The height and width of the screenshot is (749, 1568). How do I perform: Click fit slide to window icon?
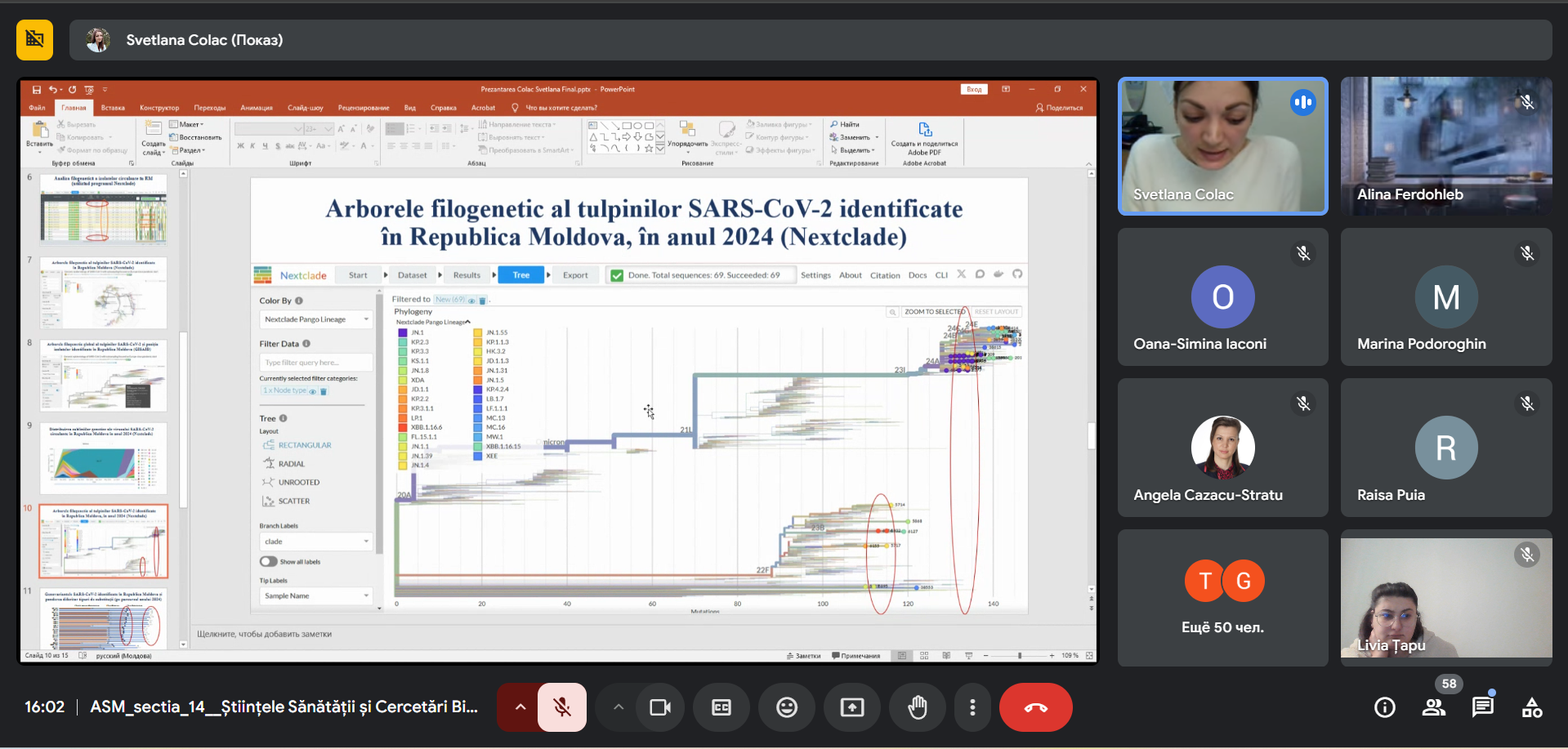point(1089,656)
